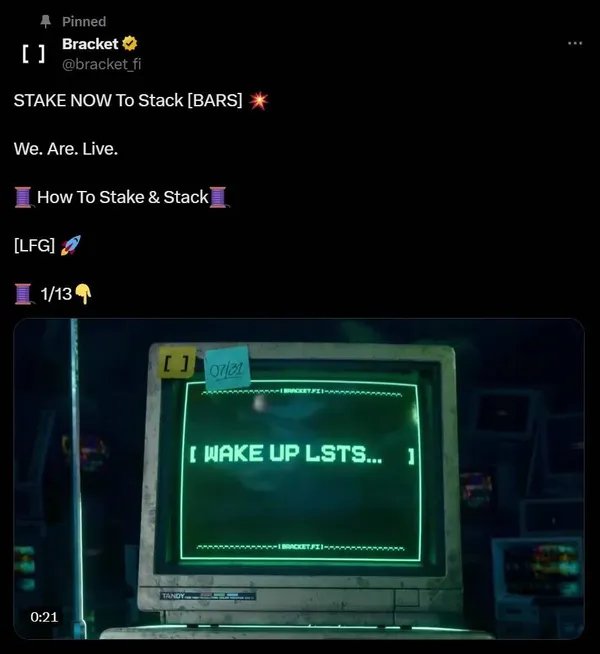Click the thread spool emoji before 1/13

(x=23, y=294)
